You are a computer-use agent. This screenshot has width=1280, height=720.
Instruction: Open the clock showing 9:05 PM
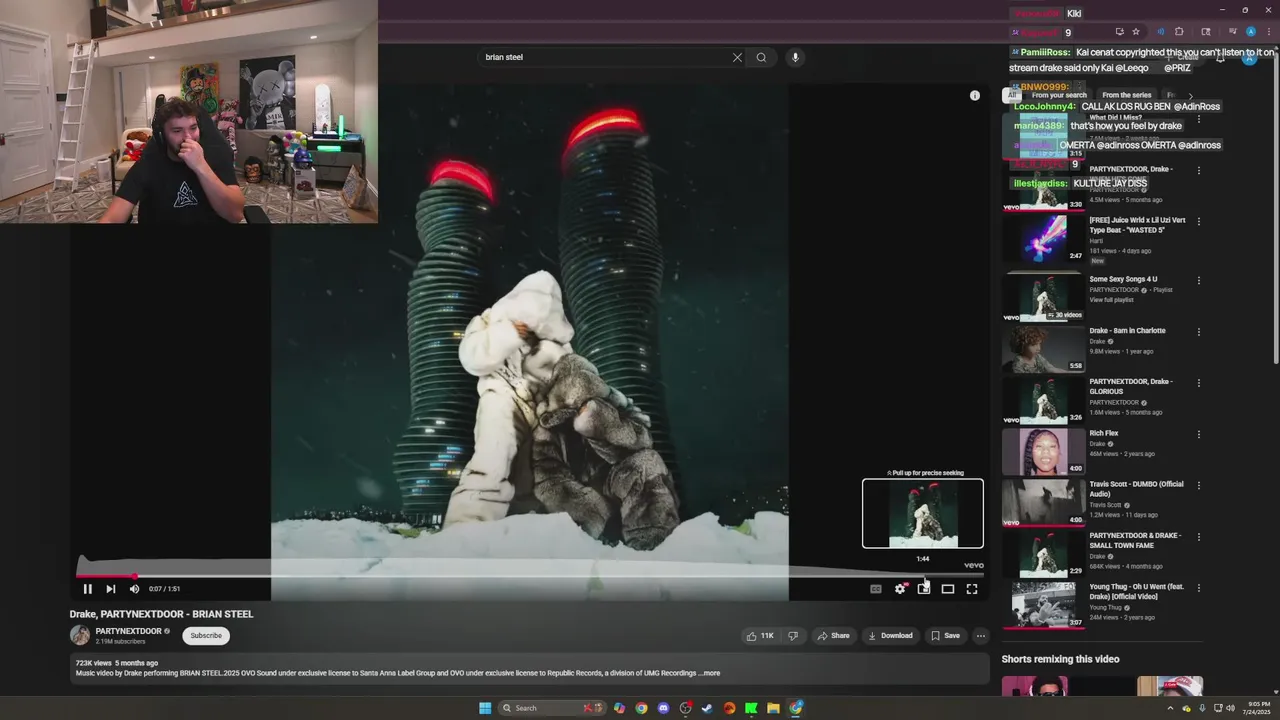pos(1257,708)
